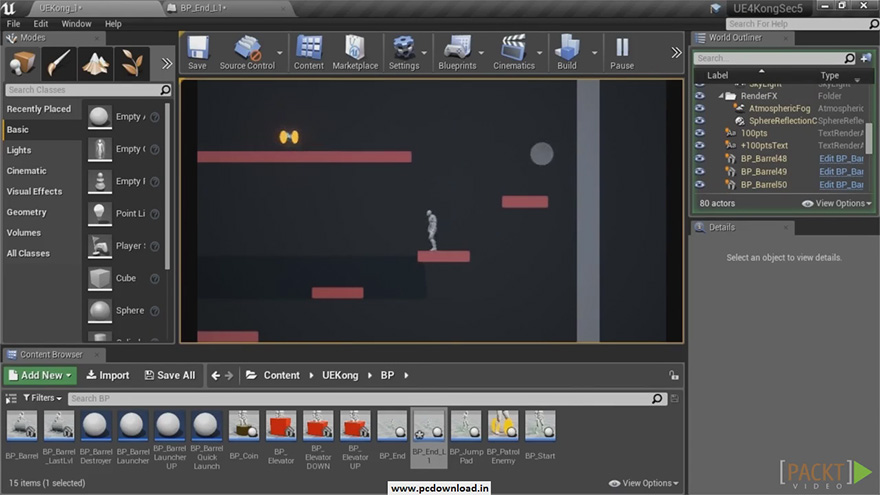The width and height of the screenshot is (880, 495).
Task: Pause the running game simulation
Action: tap(622, 53)
